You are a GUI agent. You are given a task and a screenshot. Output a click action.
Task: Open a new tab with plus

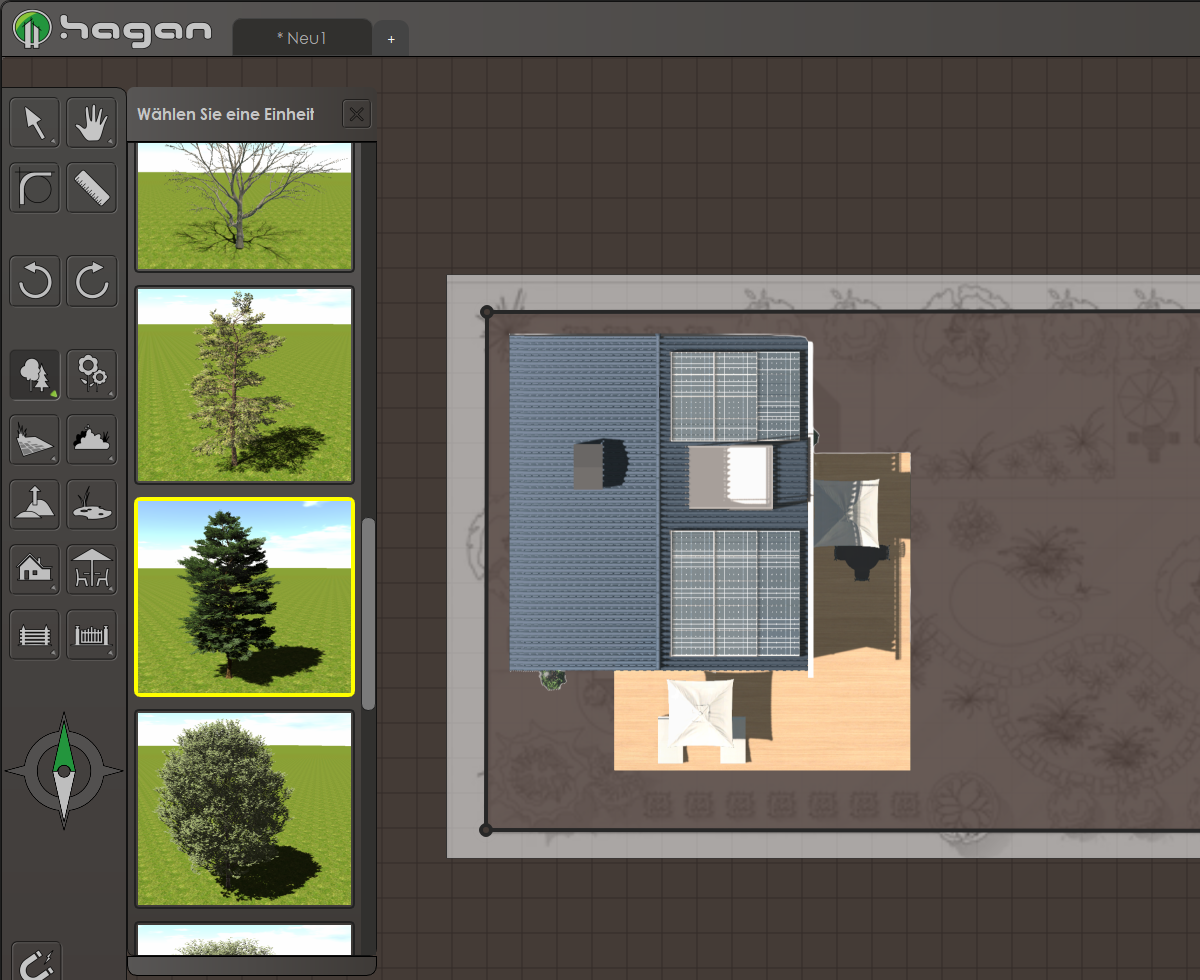pos(391,39)
